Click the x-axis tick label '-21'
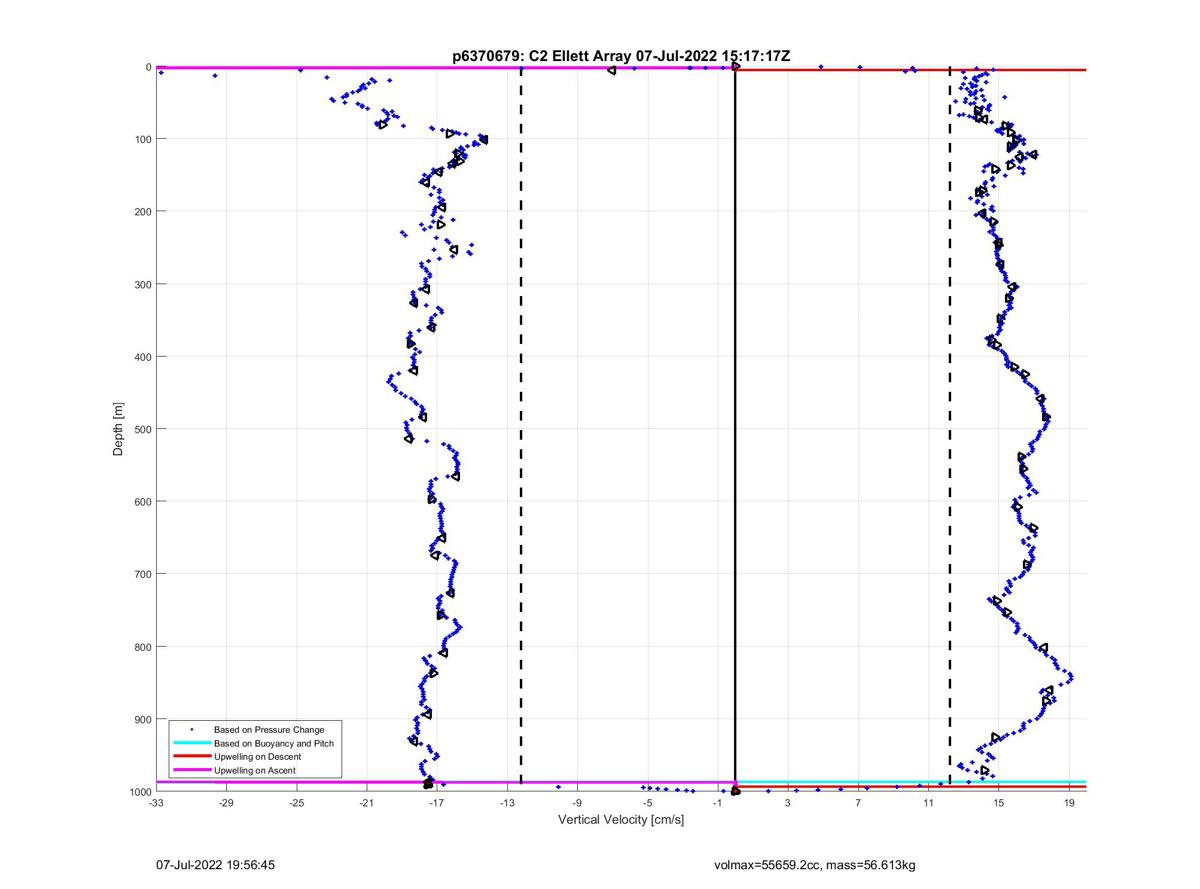The width and height of the screenshot is (1200, 889). tap(367, 803)
